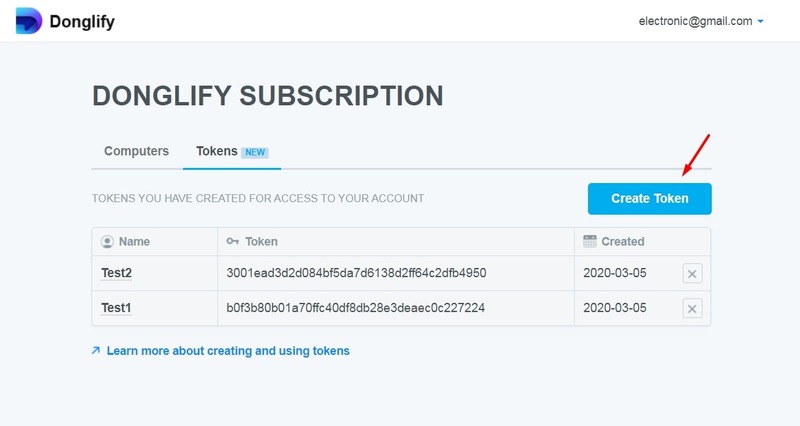800x426 pixels.
Task: Click the Create Token button
Action: point(649,198)
